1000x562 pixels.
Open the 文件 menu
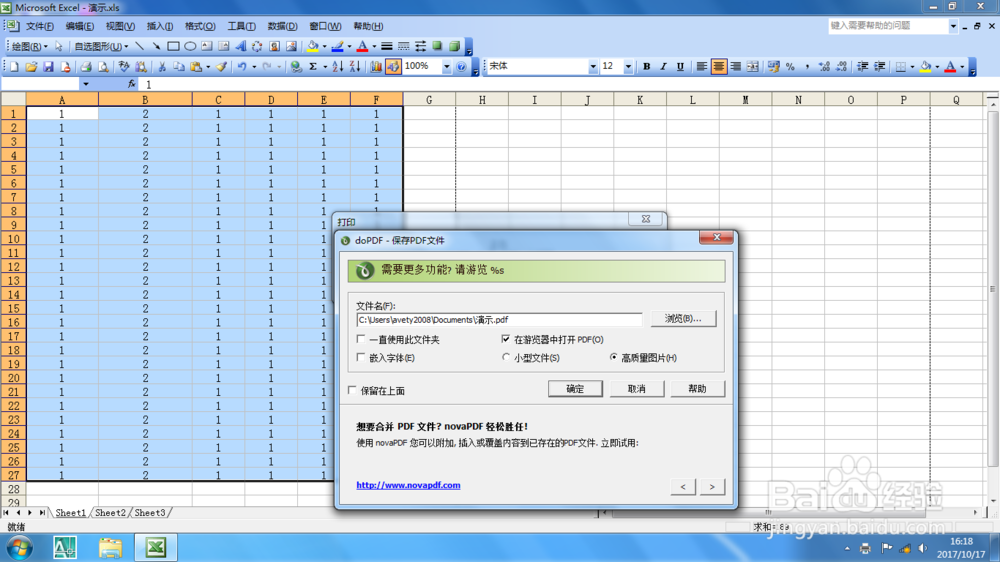[40, 26]
